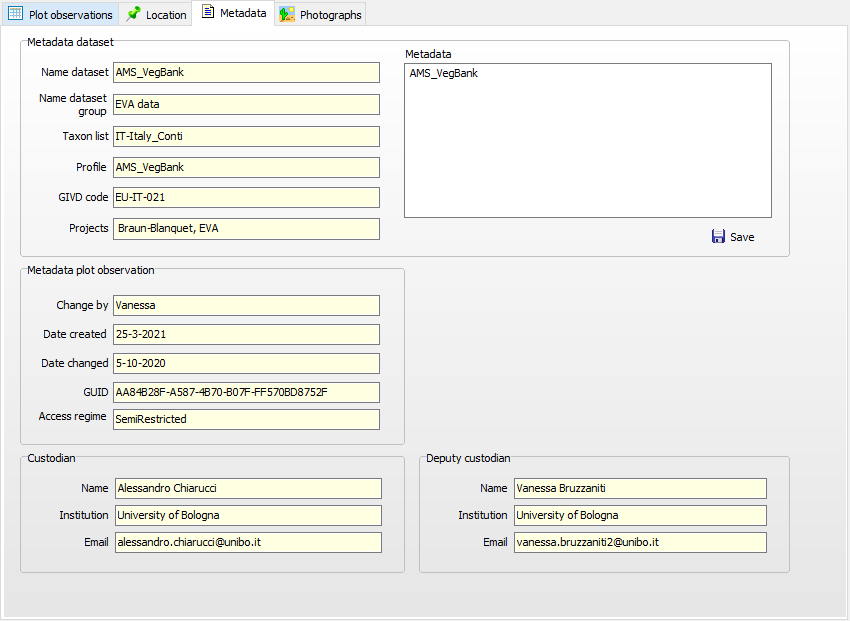Focus the Deputy custodian Name field
The image size is (850, 621).
tap(640, 488)
